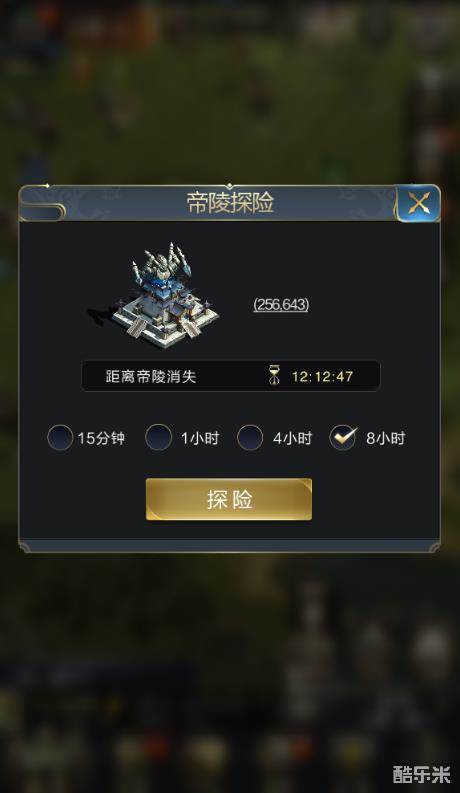The width and height of the screenshot is (460, 793).
Task: Click the 15分钟 duration text
Action: click(101, 438)
